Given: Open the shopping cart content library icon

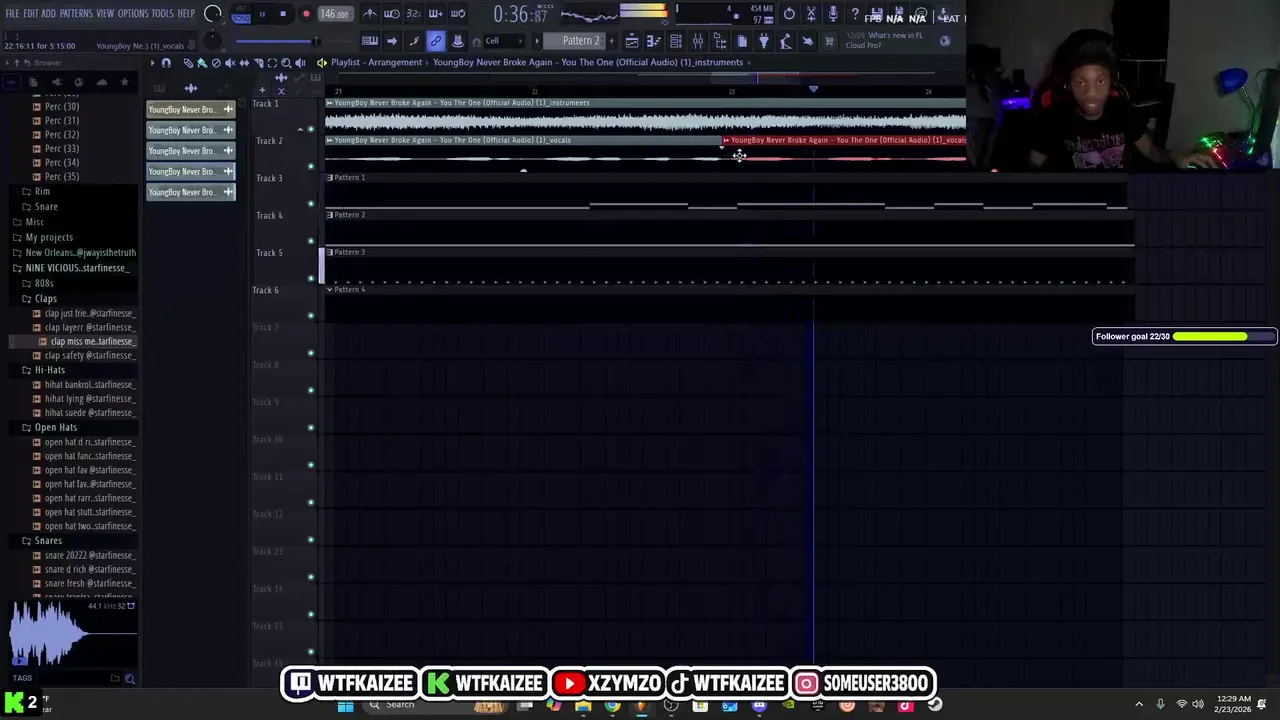Looking at the screenshot, I should point(829,41).
